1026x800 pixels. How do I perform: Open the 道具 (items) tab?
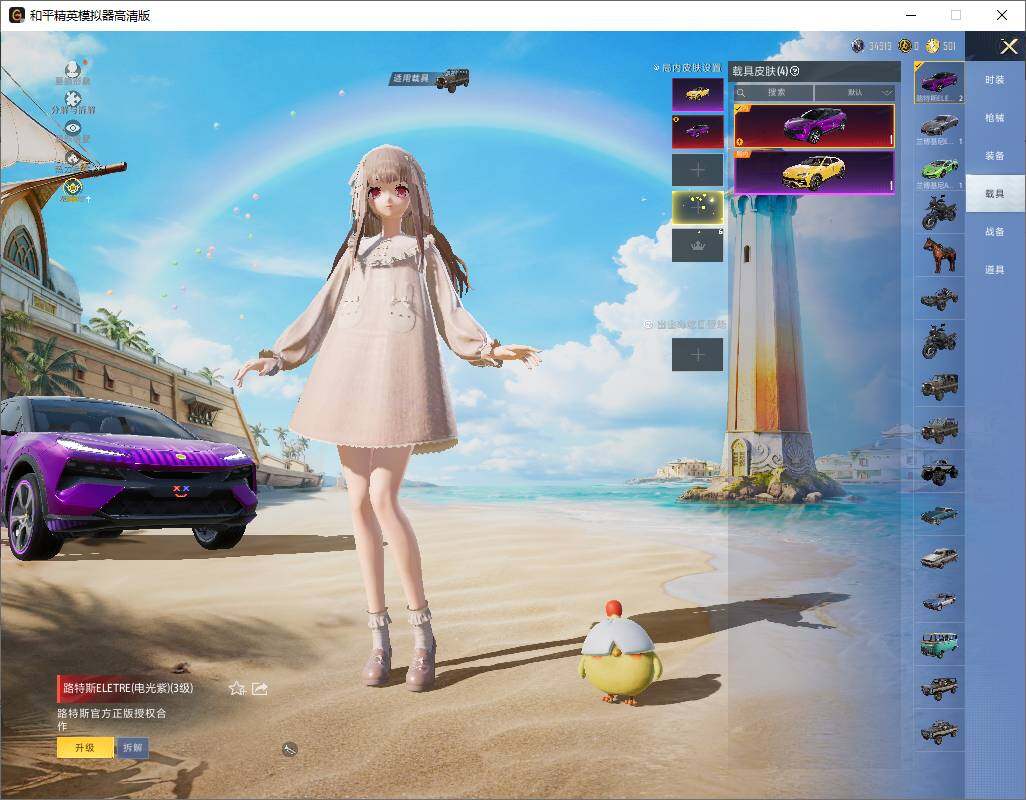pos(995,270)
